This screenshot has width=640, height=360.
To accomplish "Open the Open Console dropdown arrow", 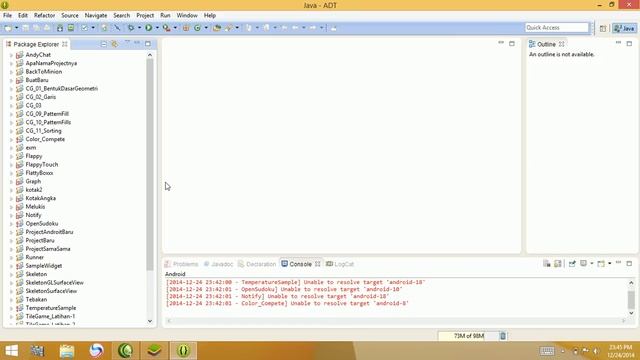I will (609, 264).
